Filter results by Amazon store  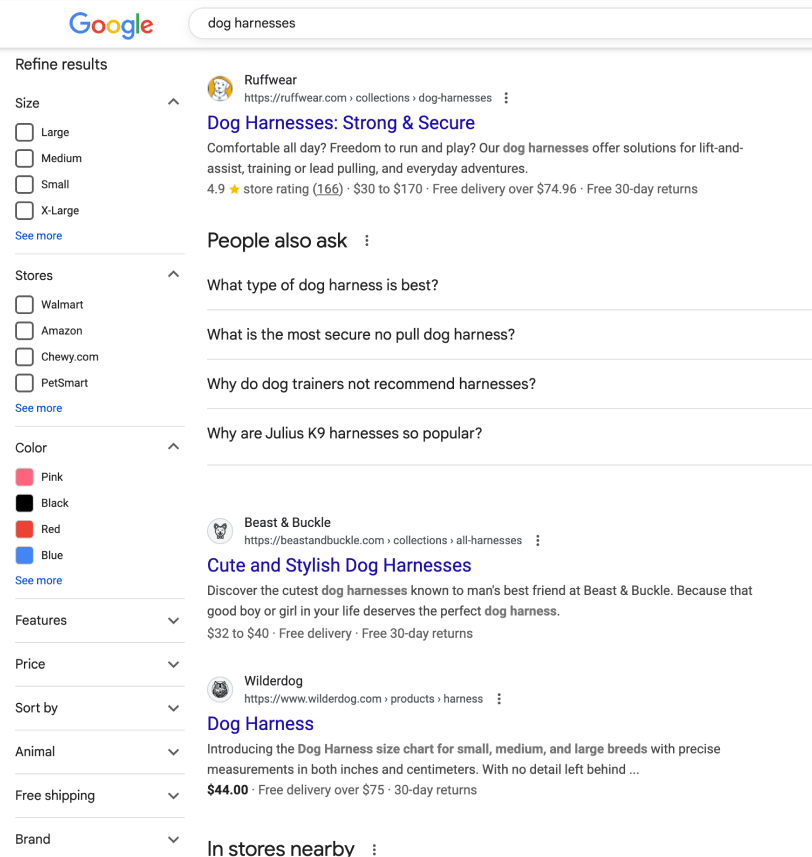pos(25,331)
